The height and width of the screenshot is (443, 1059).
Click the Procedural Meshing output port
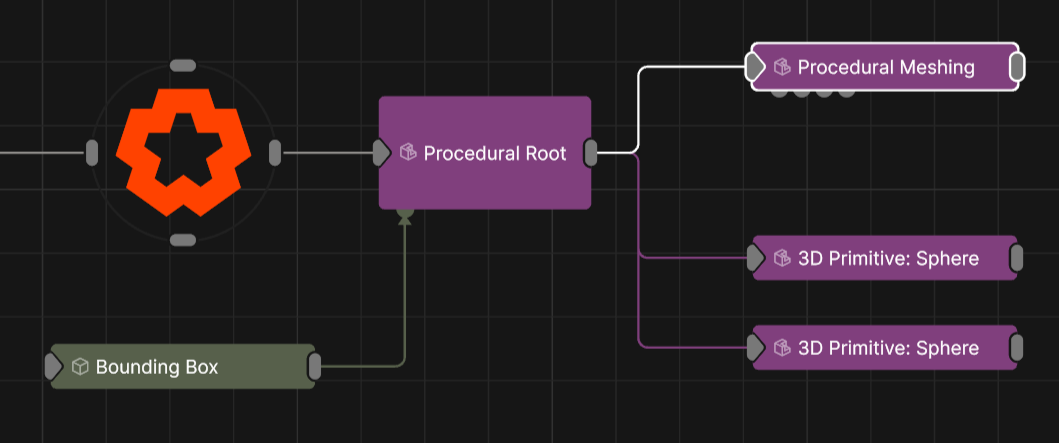(x=1017, y=67)
